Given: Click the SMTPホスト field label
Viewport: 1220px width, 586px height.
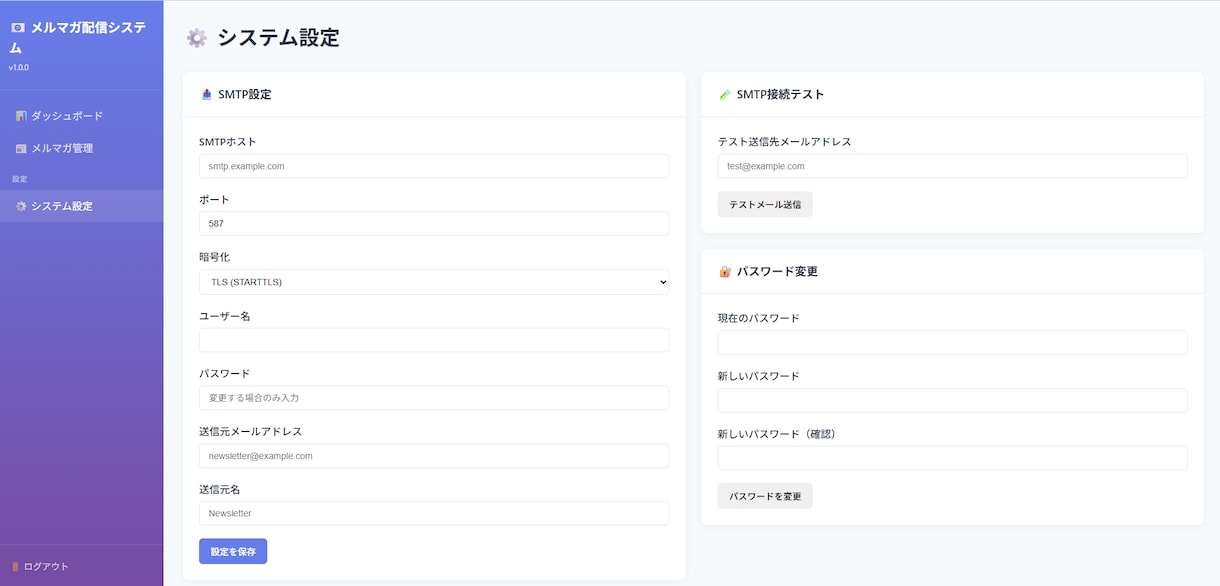Looking at the screenshot, I should [x=228, y=142].
